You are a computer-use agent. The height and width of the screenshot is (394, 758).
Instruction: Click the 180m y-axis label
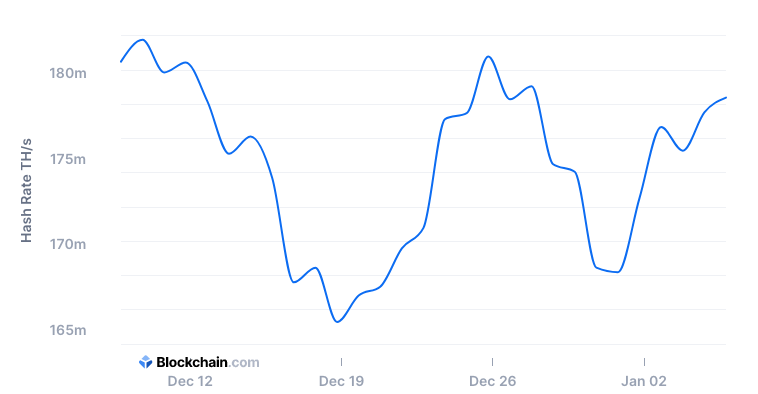pyautogui.click(x=68, y=73)
